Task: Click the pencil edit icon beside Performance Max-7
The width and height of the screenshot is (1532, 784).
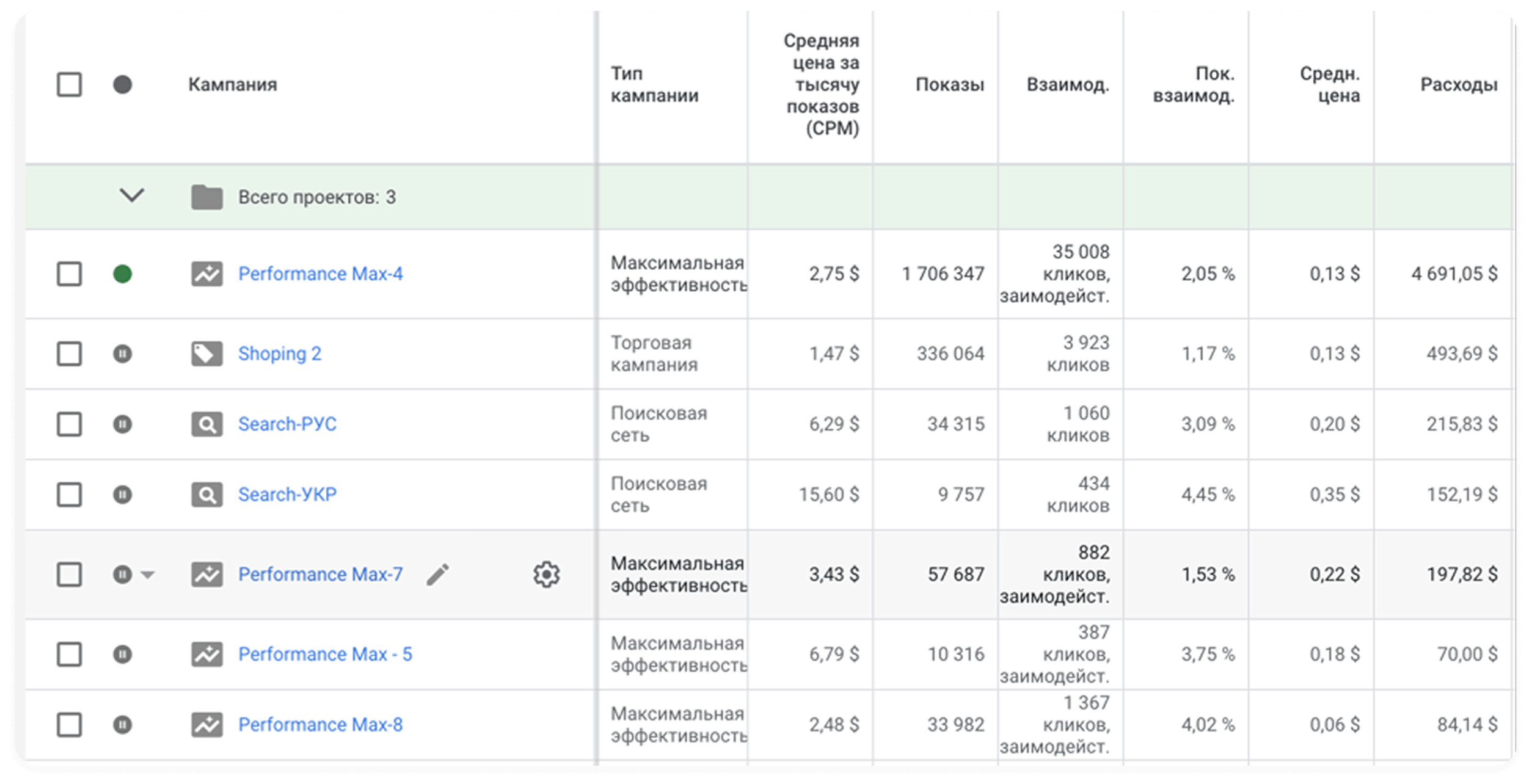Action: point(437,575)
